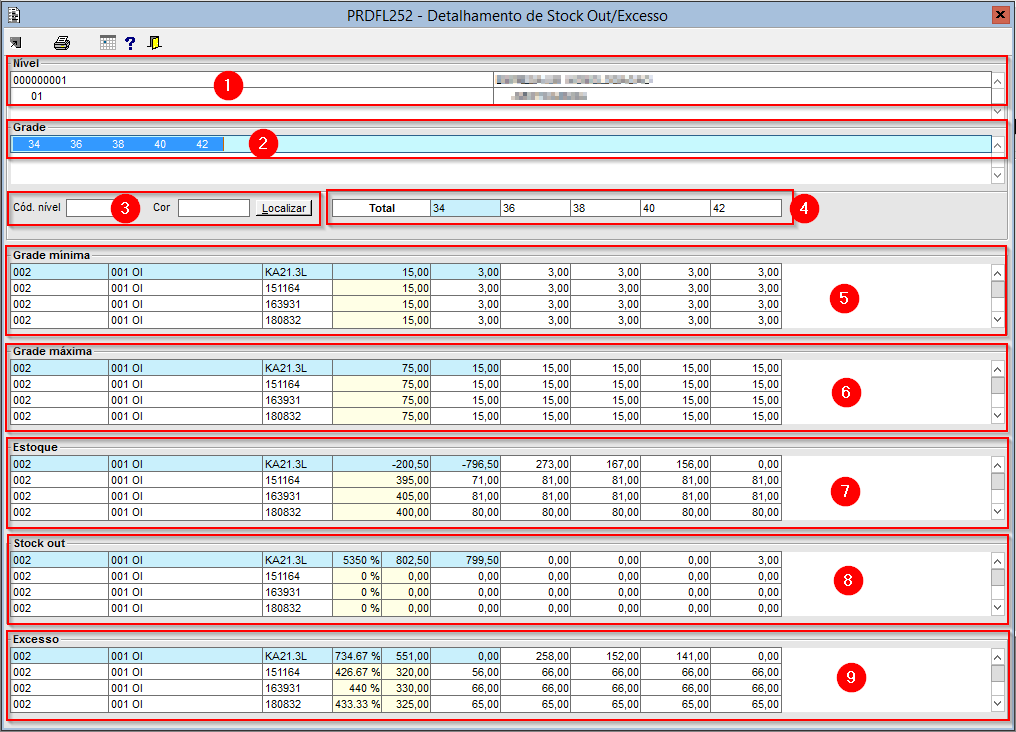This screenshot has width=1016, height=732.
Task: Click down arrow of Excesso scrollbar
Action: coord(998,703)
